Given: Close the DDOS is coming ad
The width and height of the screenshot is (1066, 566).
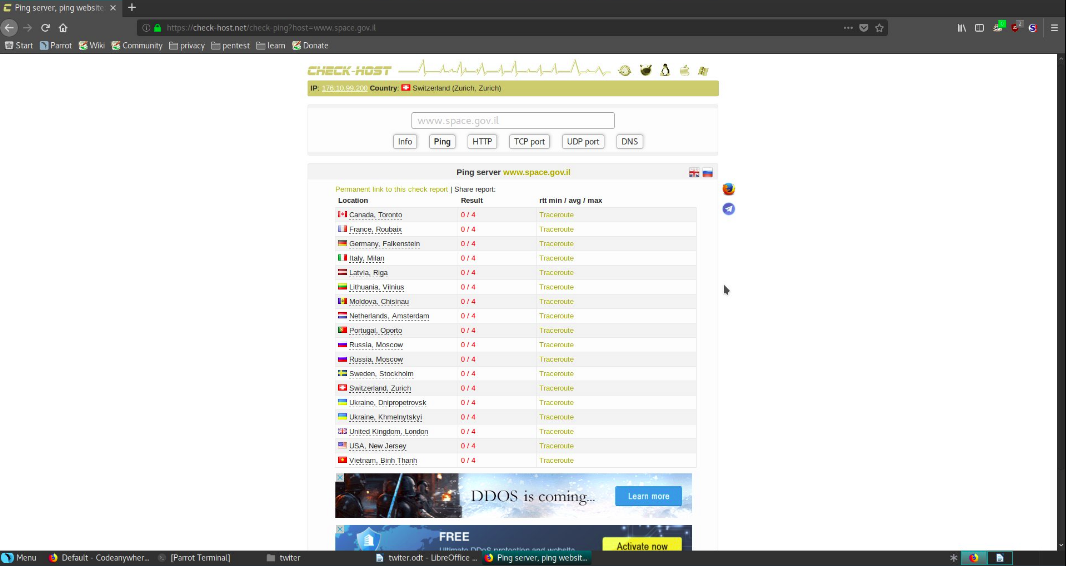Looking at the screenshot, I should click(340, 478).
